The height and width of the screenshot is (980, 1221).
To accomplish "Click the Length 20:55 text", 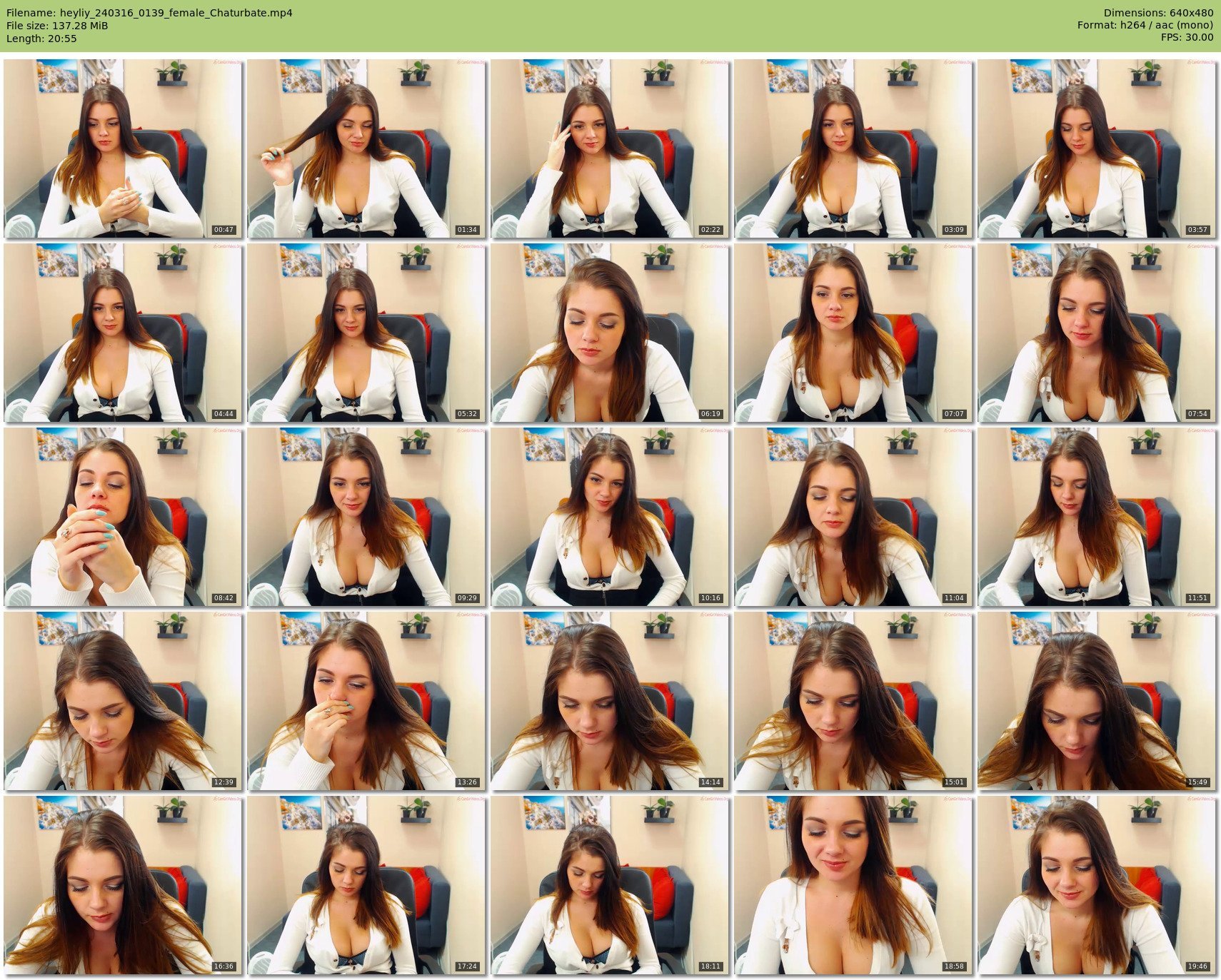I will pos(41,39).
